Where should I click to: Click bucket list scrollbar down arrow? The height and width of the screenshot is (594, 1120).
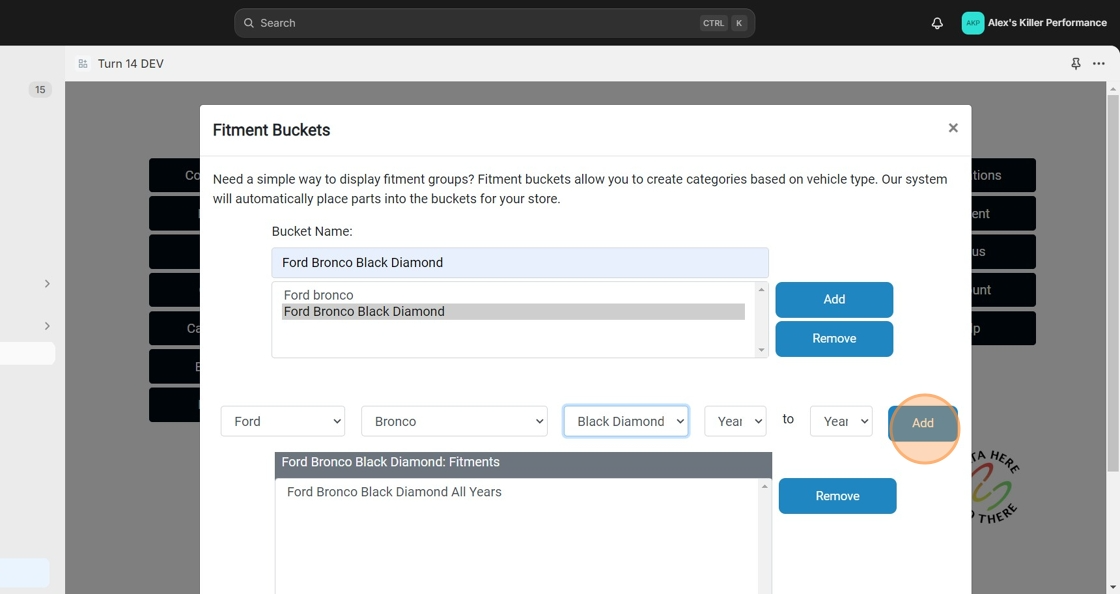tap(761, 350)
